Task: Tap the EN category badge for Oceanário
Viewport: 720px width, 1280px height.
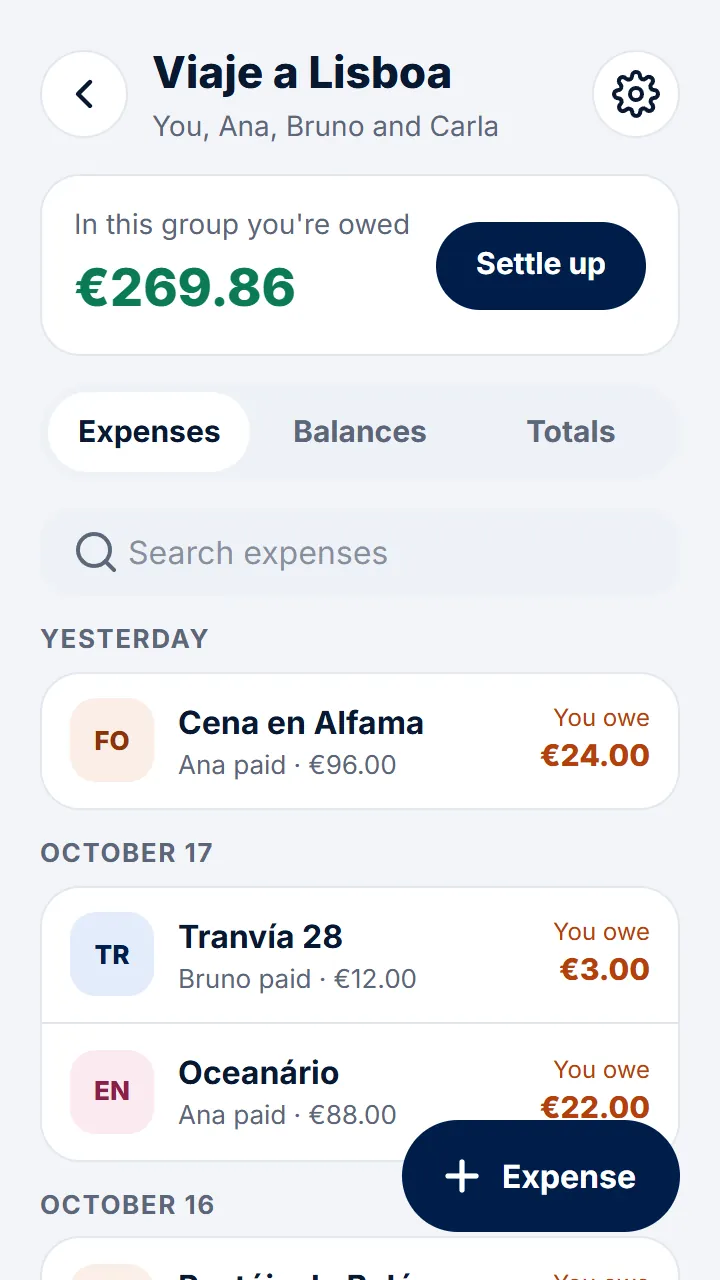Action: [112, 1092]
